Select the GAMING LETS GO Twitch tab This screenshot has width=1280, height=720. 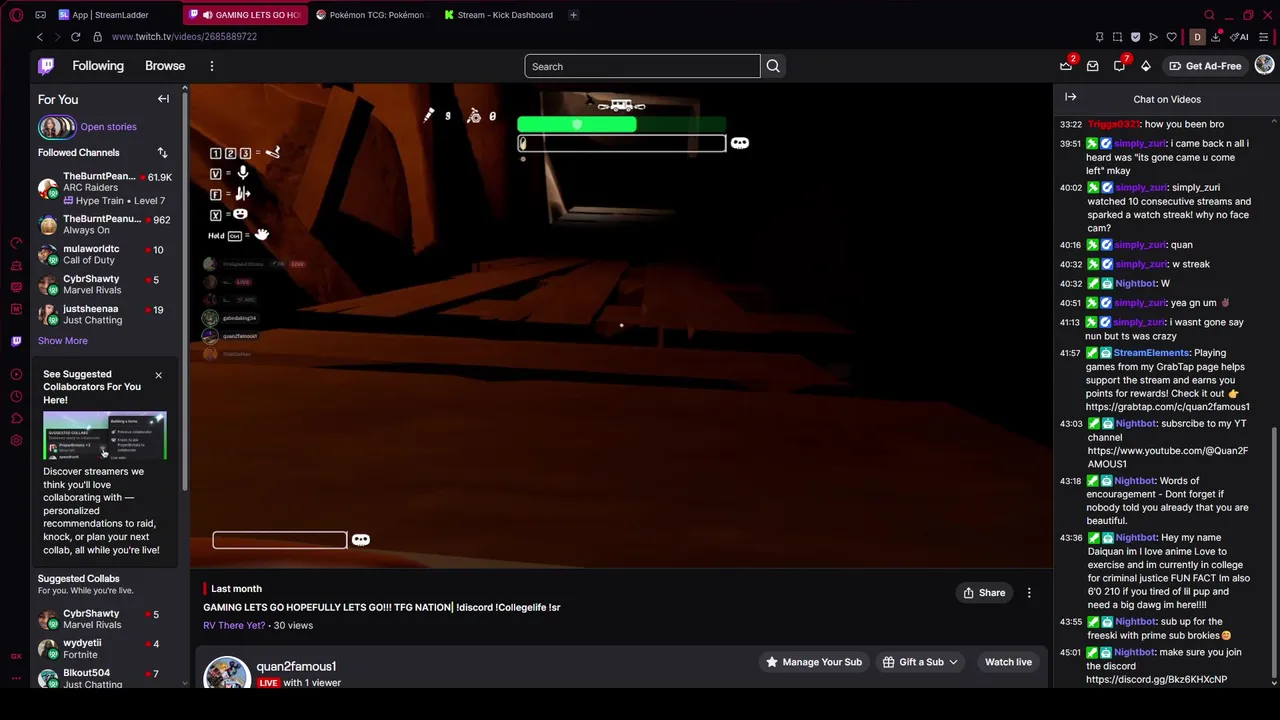pos(245,15)
